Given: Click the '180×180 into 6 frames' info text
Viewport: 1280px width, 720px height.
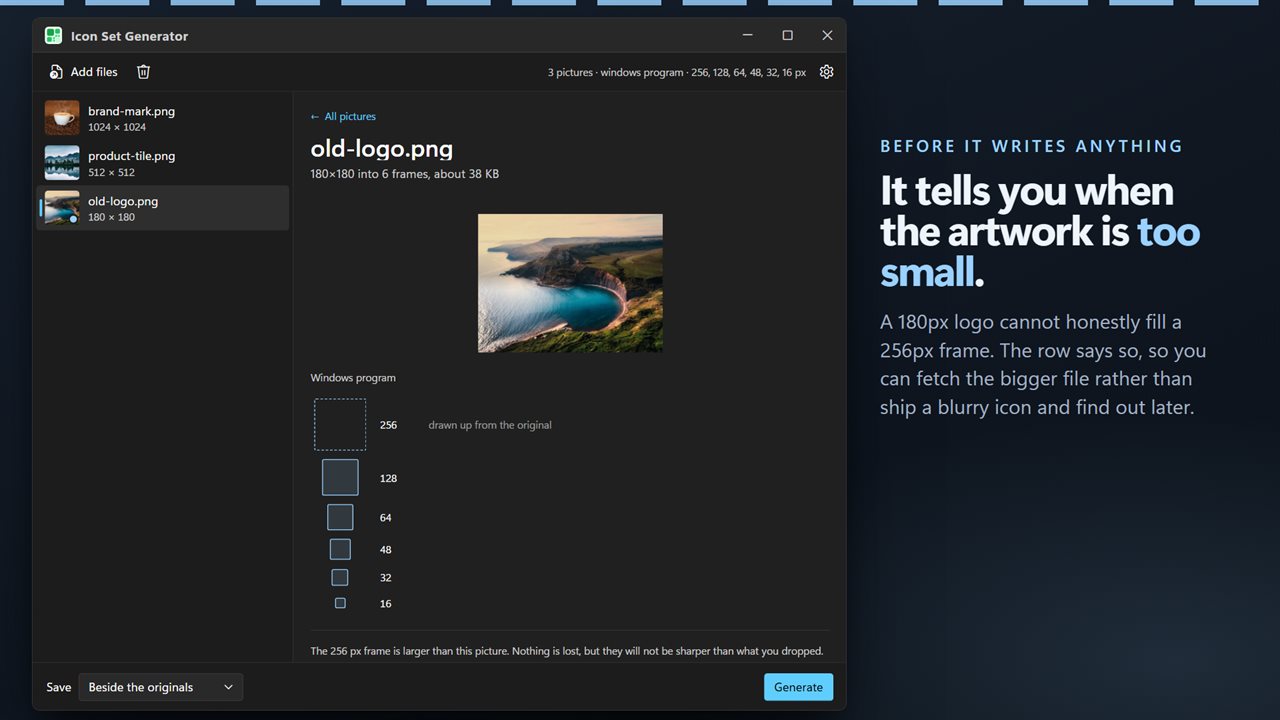Looking at the screenshot, I should point(405,174).
